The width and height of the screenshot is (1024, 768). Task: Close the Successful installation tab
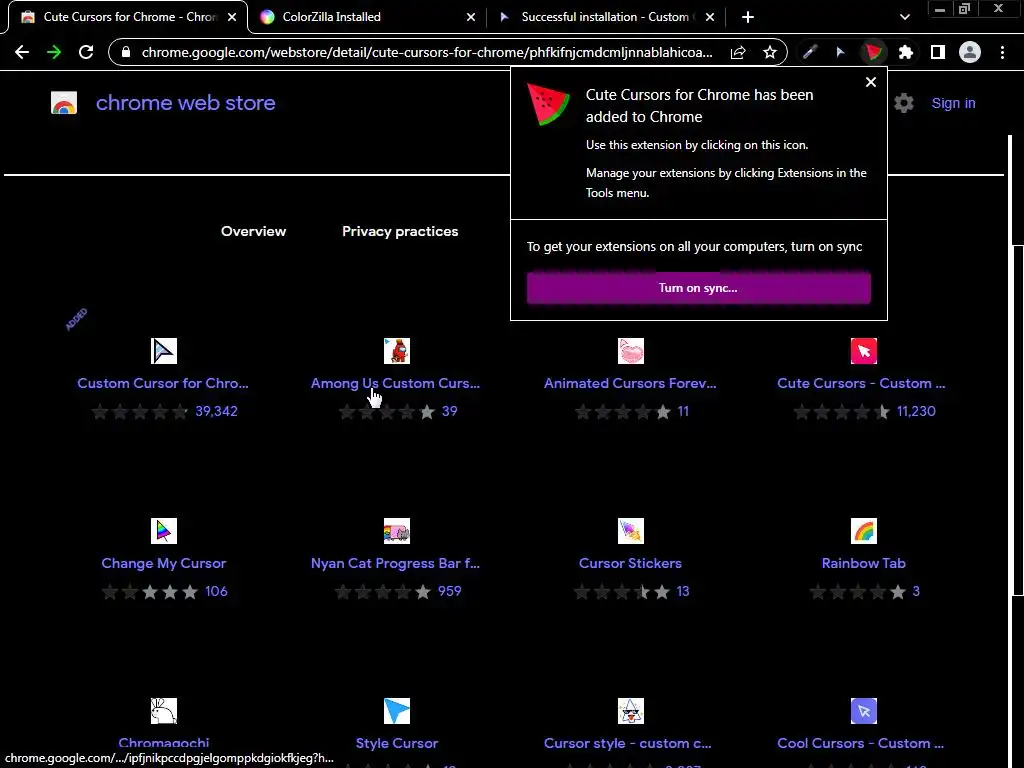pyautogui.click(x=710, y=17)
